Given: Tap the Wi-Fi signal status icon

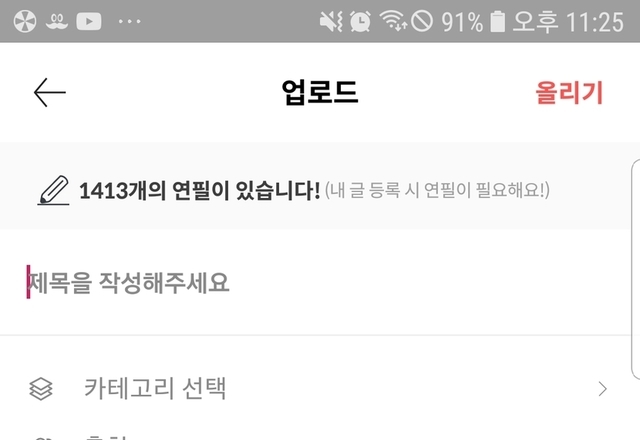Looking at the screenshot, I should 393,20.
